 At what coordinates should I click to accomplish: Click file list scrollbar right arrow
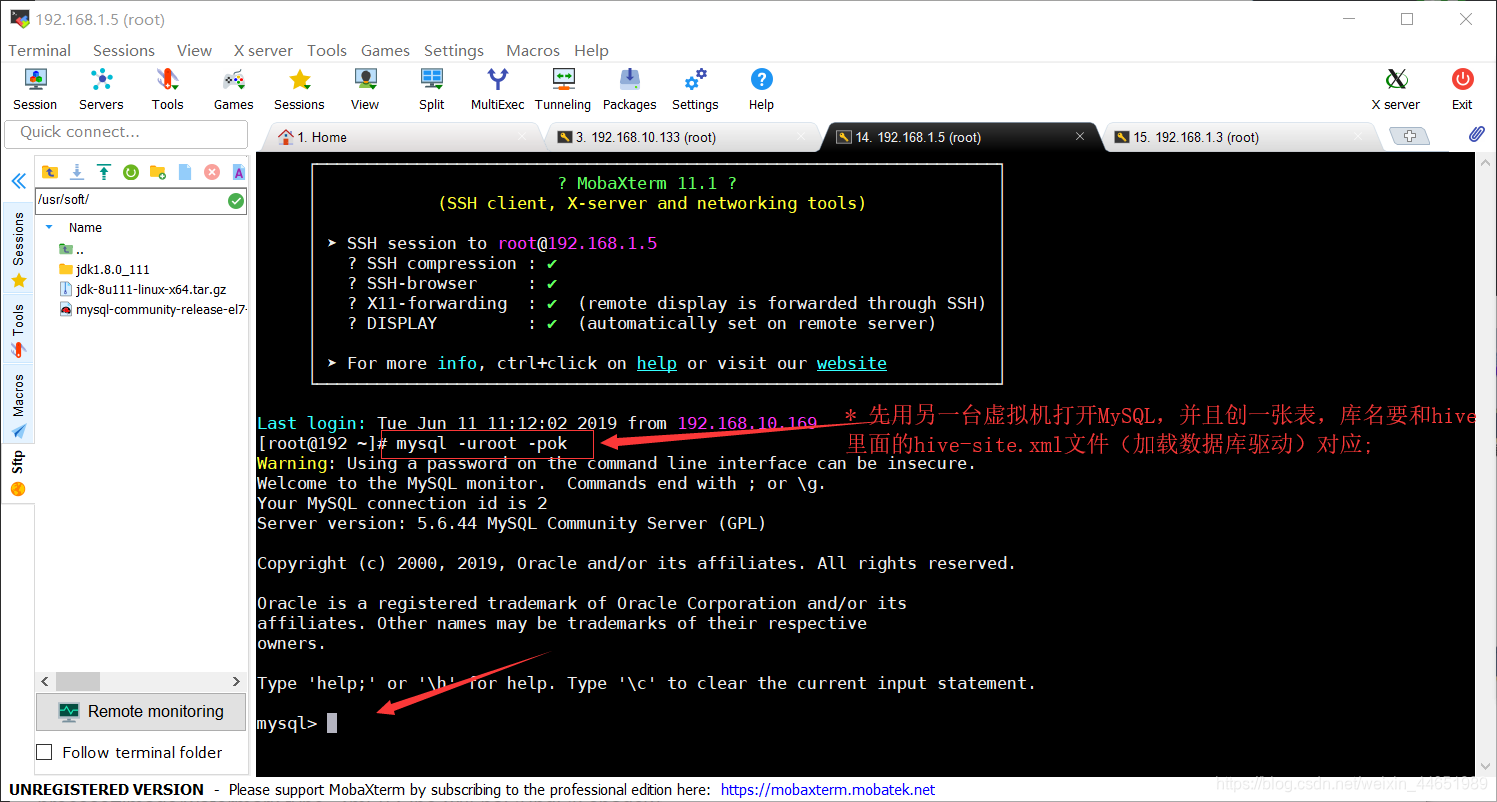[x=237, y=681]
